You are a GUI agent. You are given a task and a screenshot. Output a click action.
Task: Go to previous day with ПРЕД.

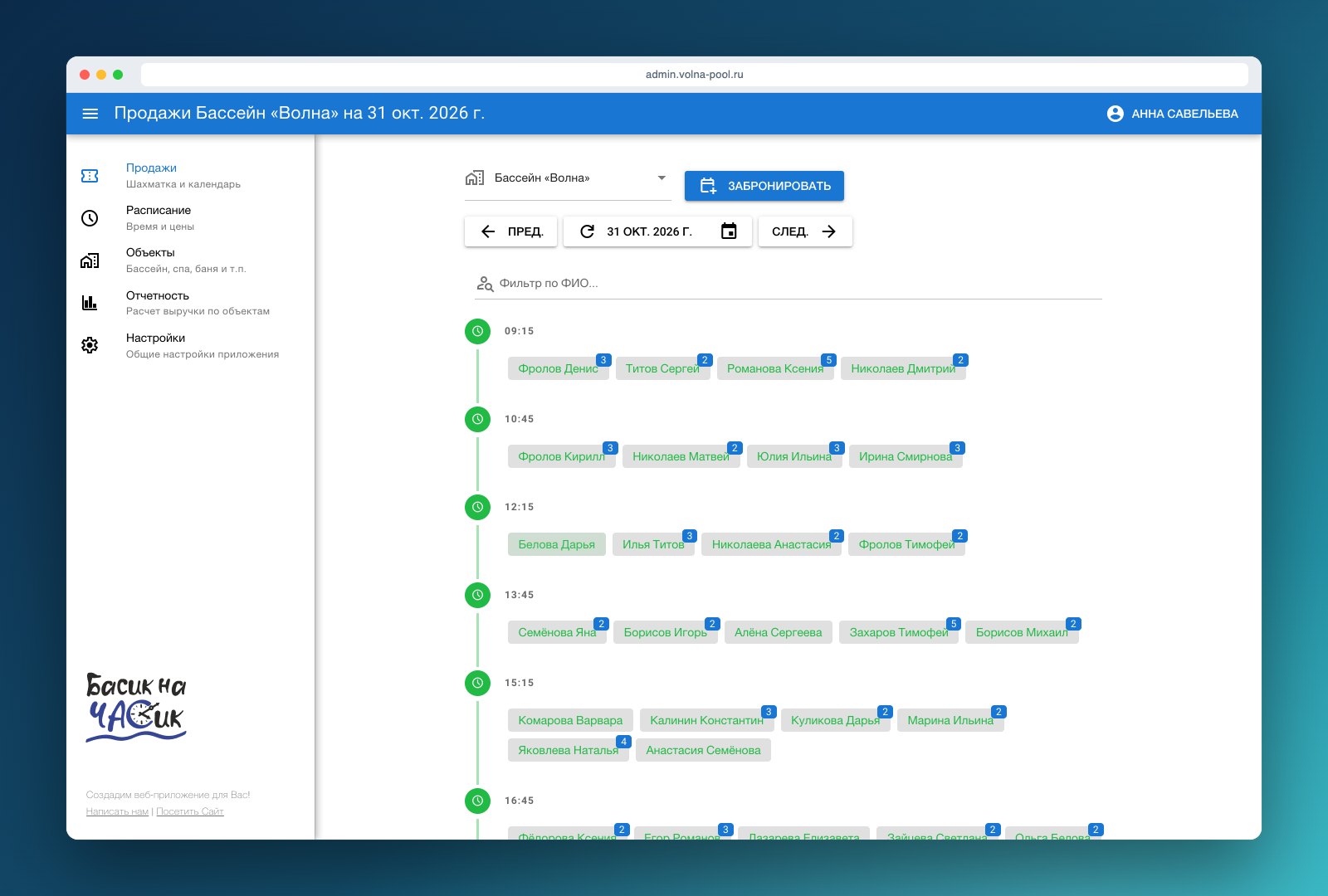pos(510,231)
